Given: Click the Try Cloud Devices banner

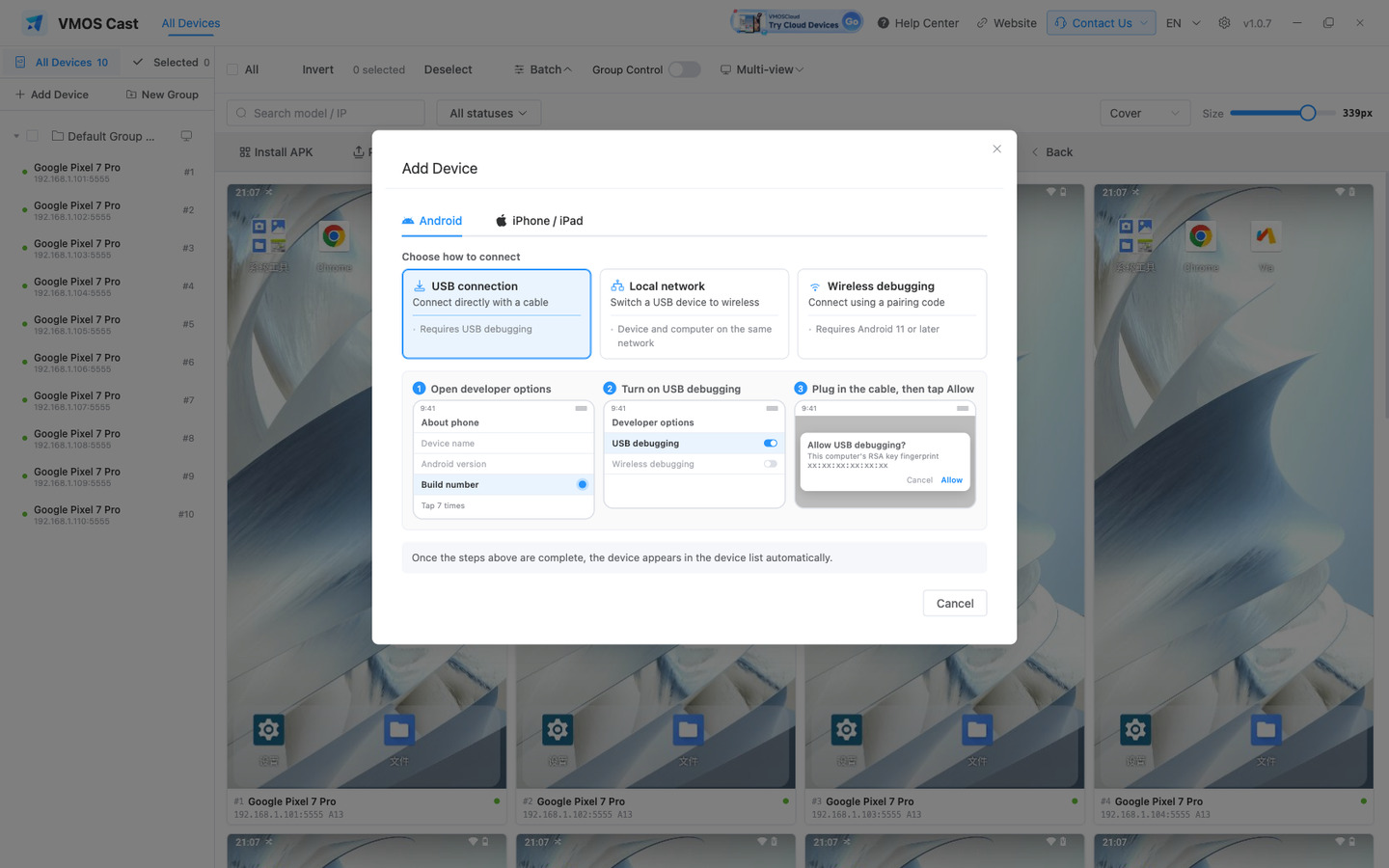Looking at the screenshot, I should click(797, 22).
